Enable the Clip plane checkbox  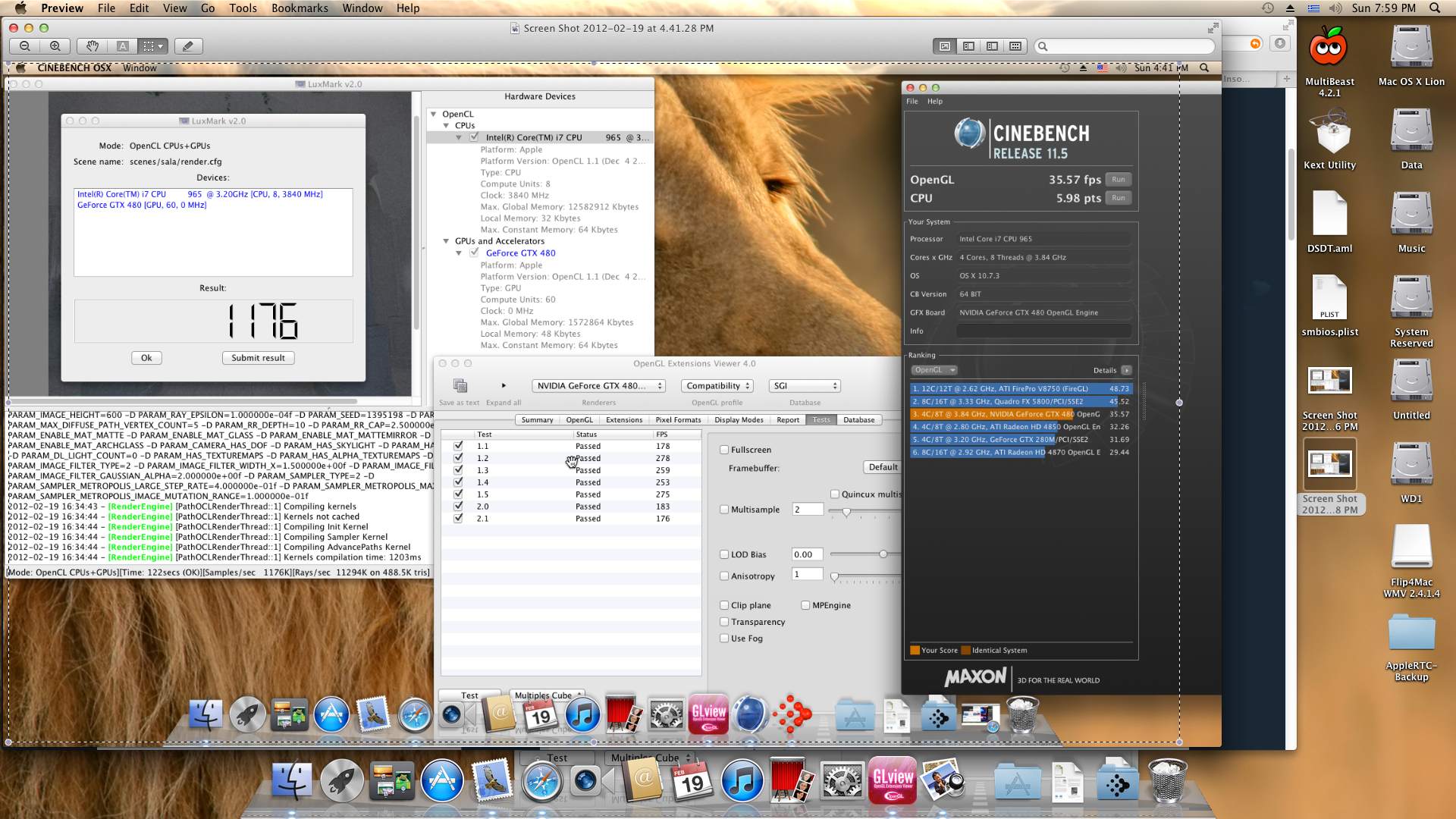724,605
